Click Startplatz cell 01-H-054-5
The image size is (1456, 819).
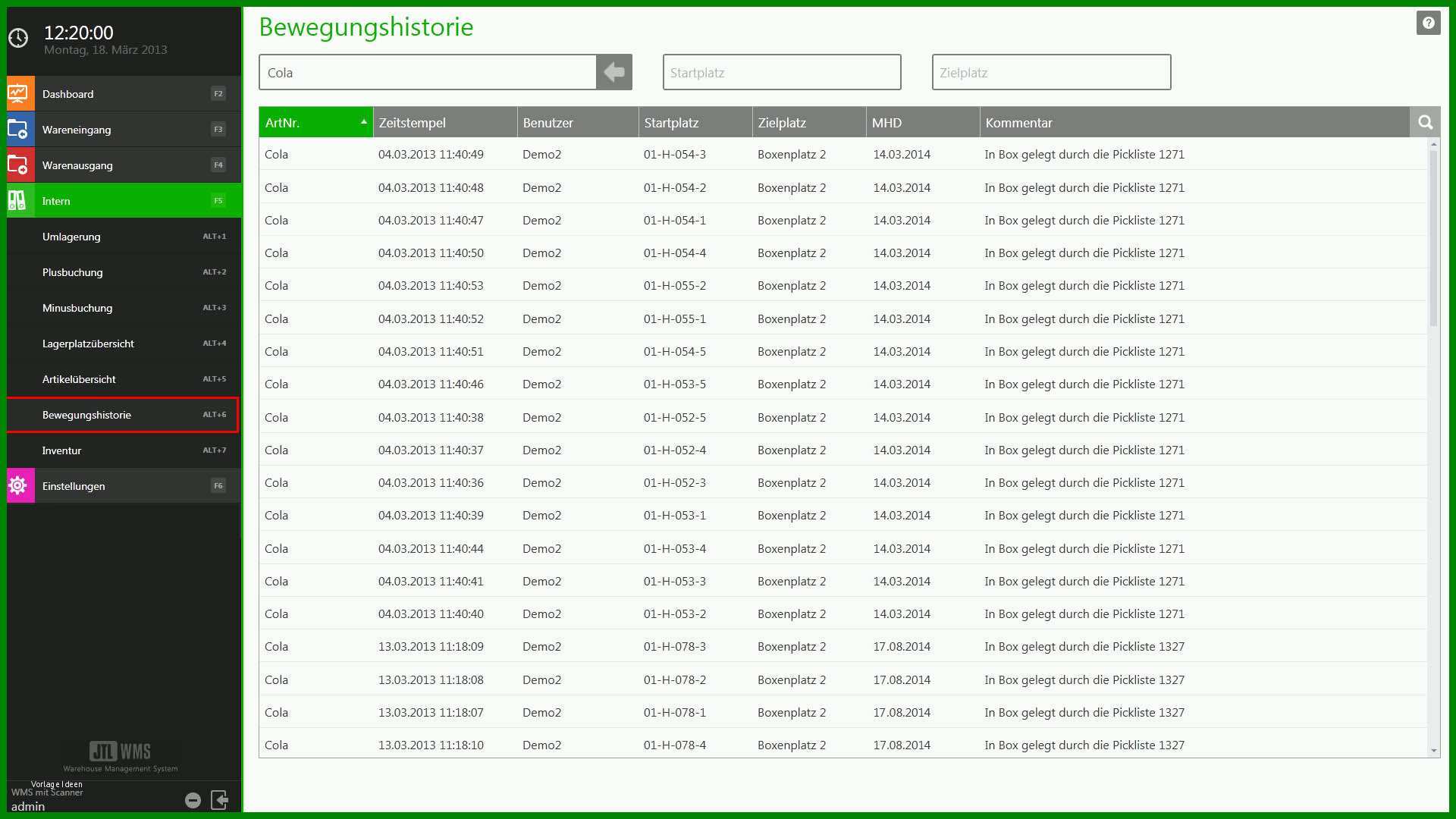click(x=674, y=351)
